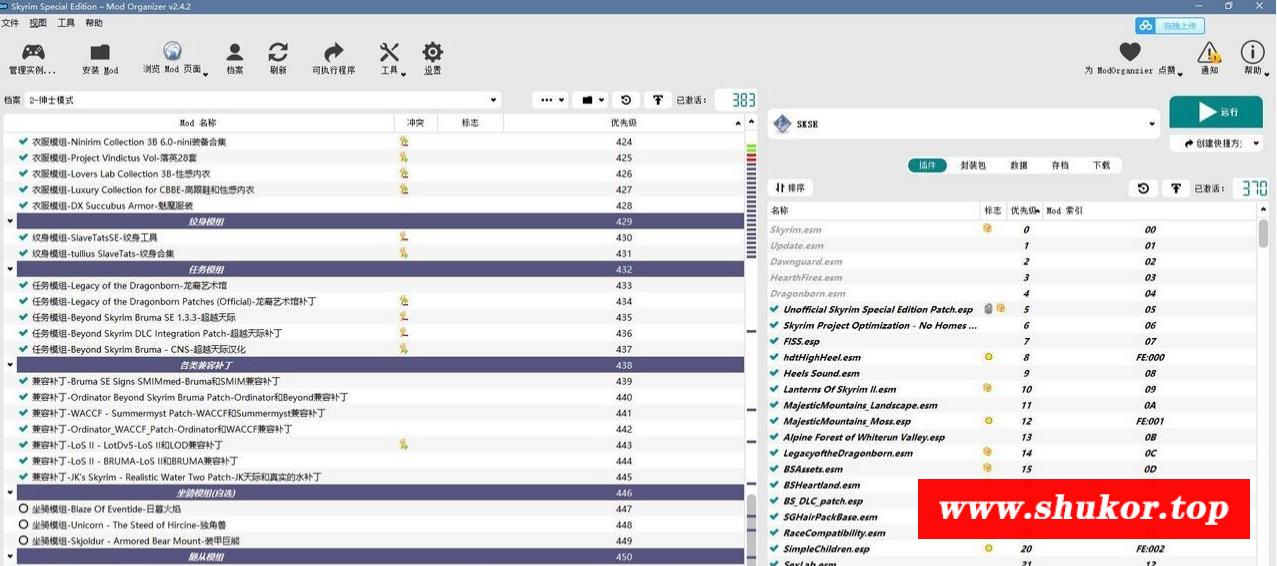The image size is (1277, 566).
Task: Click the create backup icon above mod list
Action: click(657, 100)
